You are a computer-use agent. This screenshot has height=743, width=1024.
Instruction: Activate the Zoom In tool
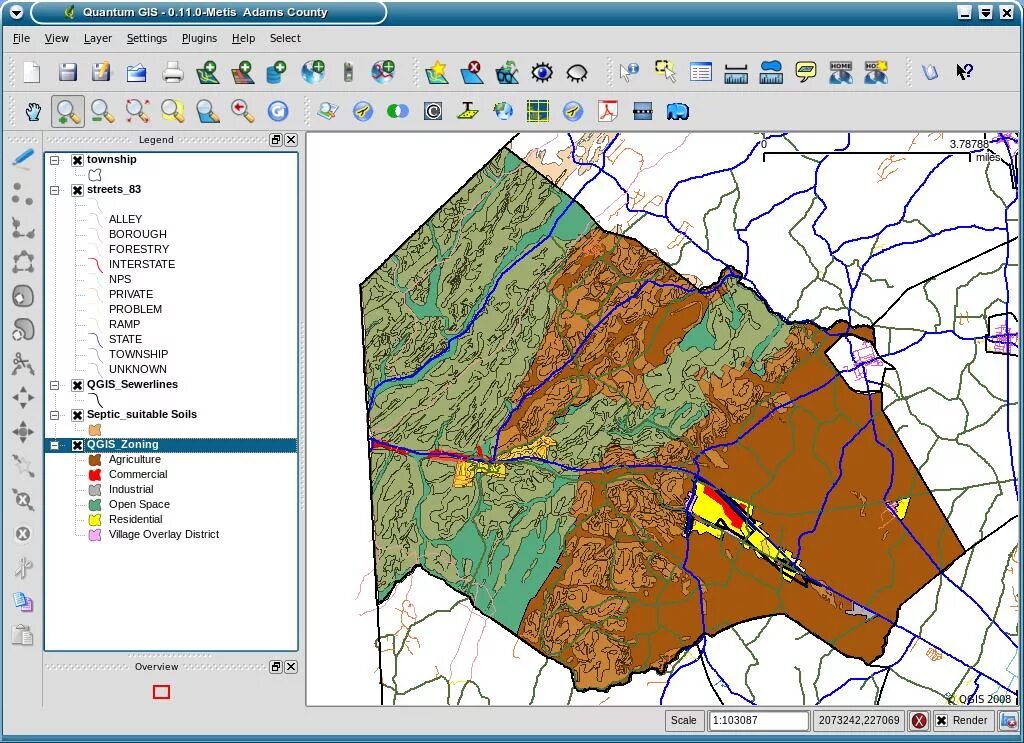pos(66,111)
